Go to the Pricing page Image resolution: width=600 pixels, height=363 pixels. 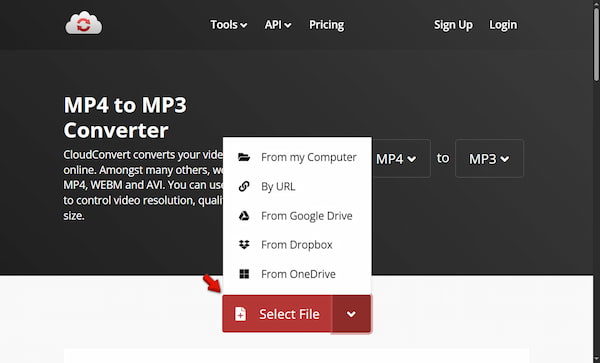(x=326, y=25)
